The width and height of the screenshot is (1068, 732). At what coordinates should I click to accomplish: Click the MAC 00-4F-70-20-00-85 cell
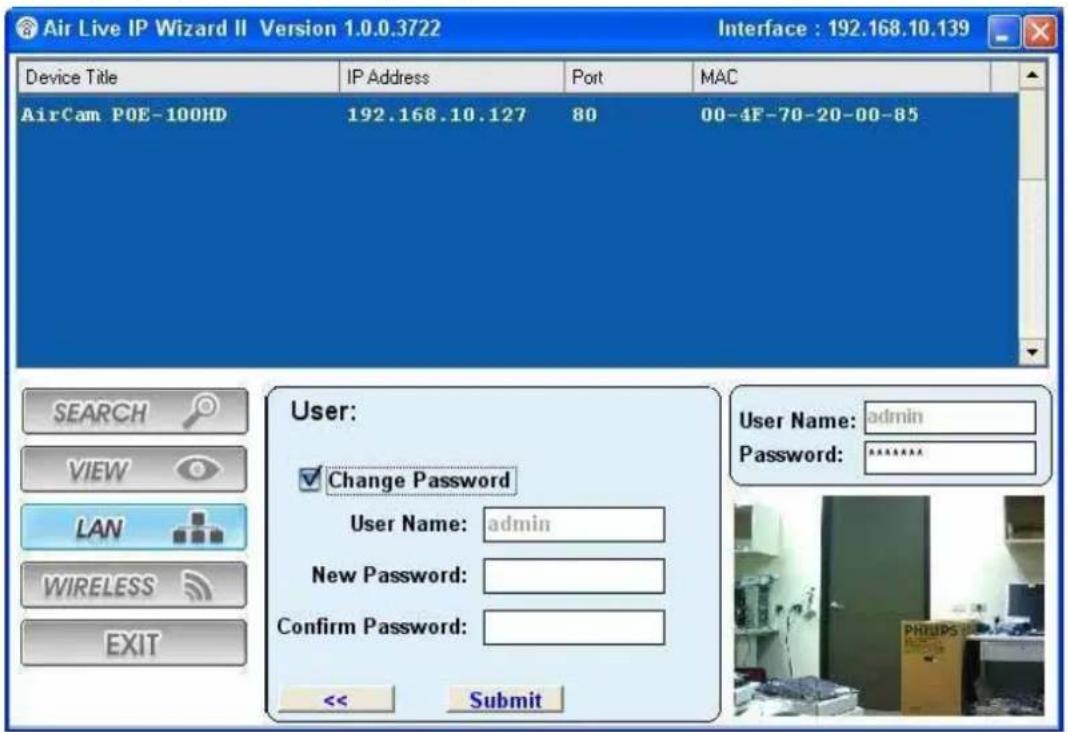(x=809, y=114)
